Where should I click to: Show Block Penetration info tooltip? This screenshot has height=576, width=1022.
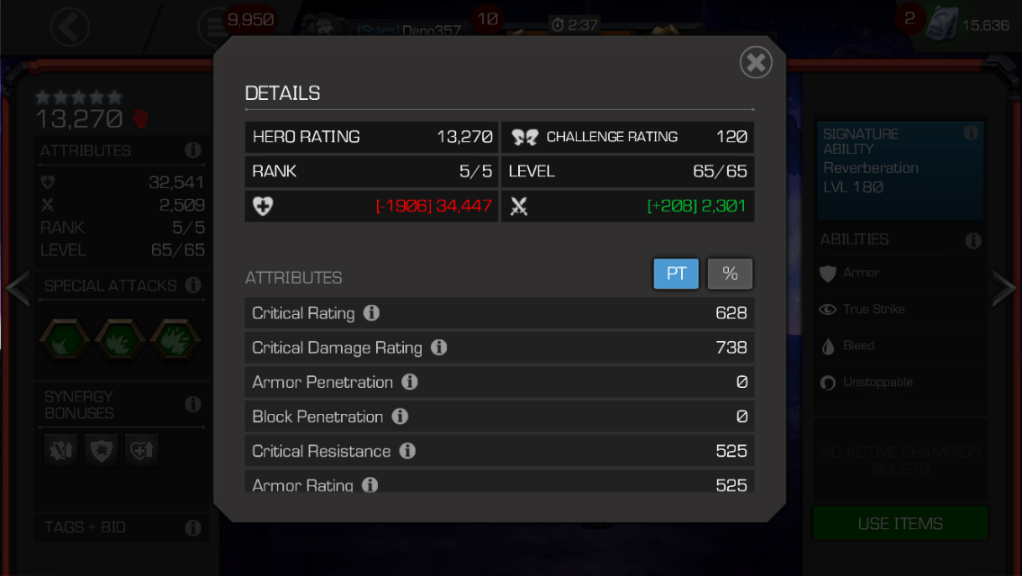[400, 416]
